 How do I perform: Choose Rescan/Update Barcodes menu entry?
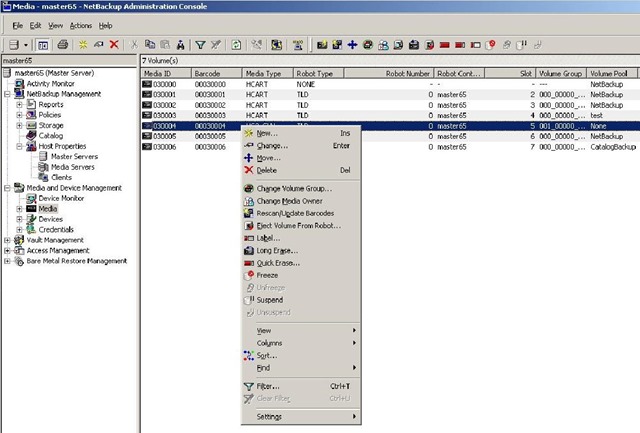301,213
